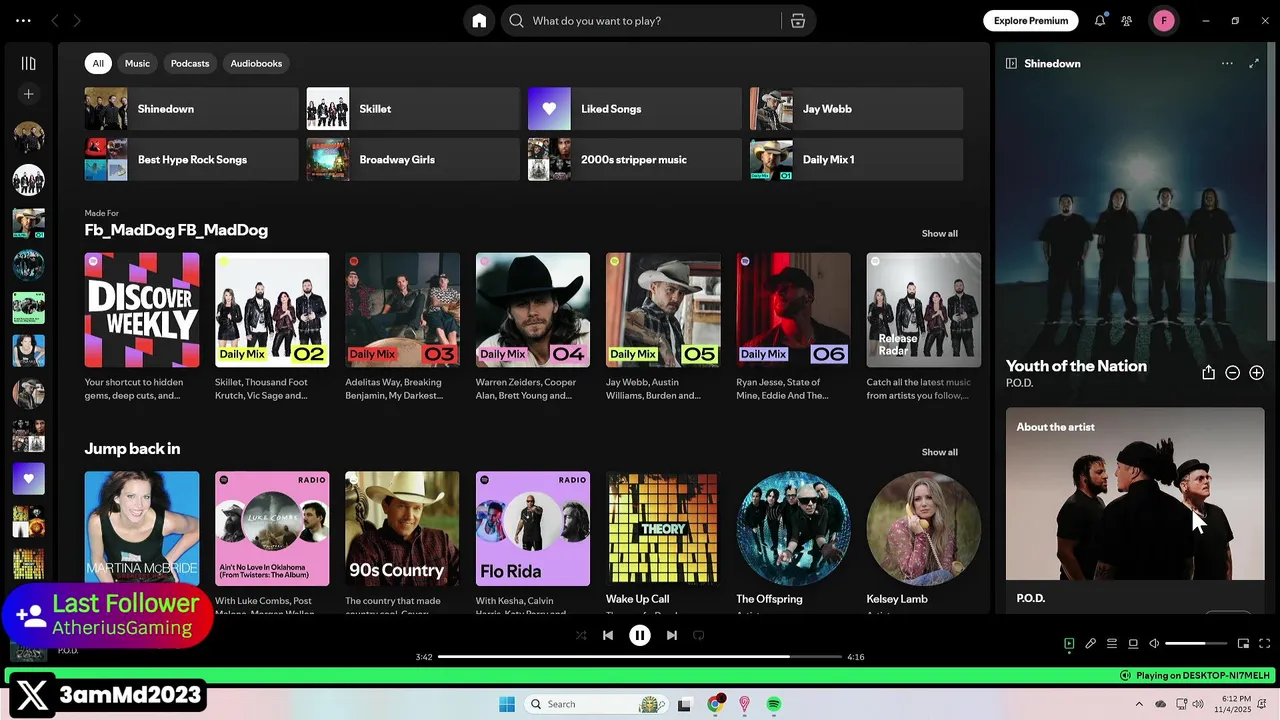1280x720 pixels.
Task: Click the plus Create playlist icon
Action: pos(28,94)
